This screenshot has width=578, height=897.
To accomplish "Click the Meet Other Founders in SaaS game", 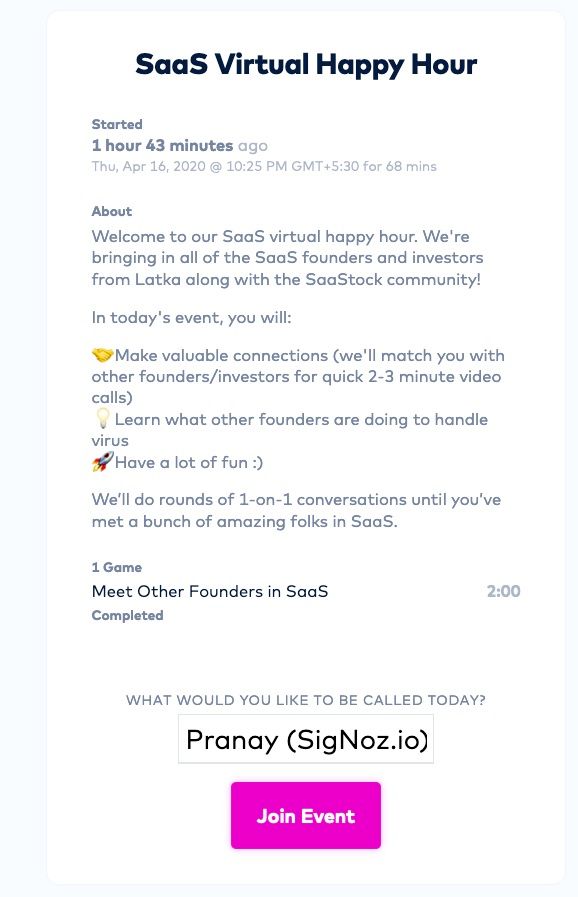I will [x=210, y=591].
